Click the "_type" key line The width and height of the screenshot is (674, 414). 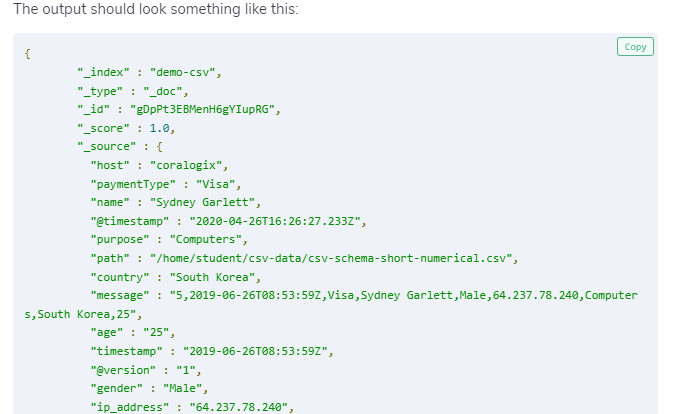(x=133, y=91)
